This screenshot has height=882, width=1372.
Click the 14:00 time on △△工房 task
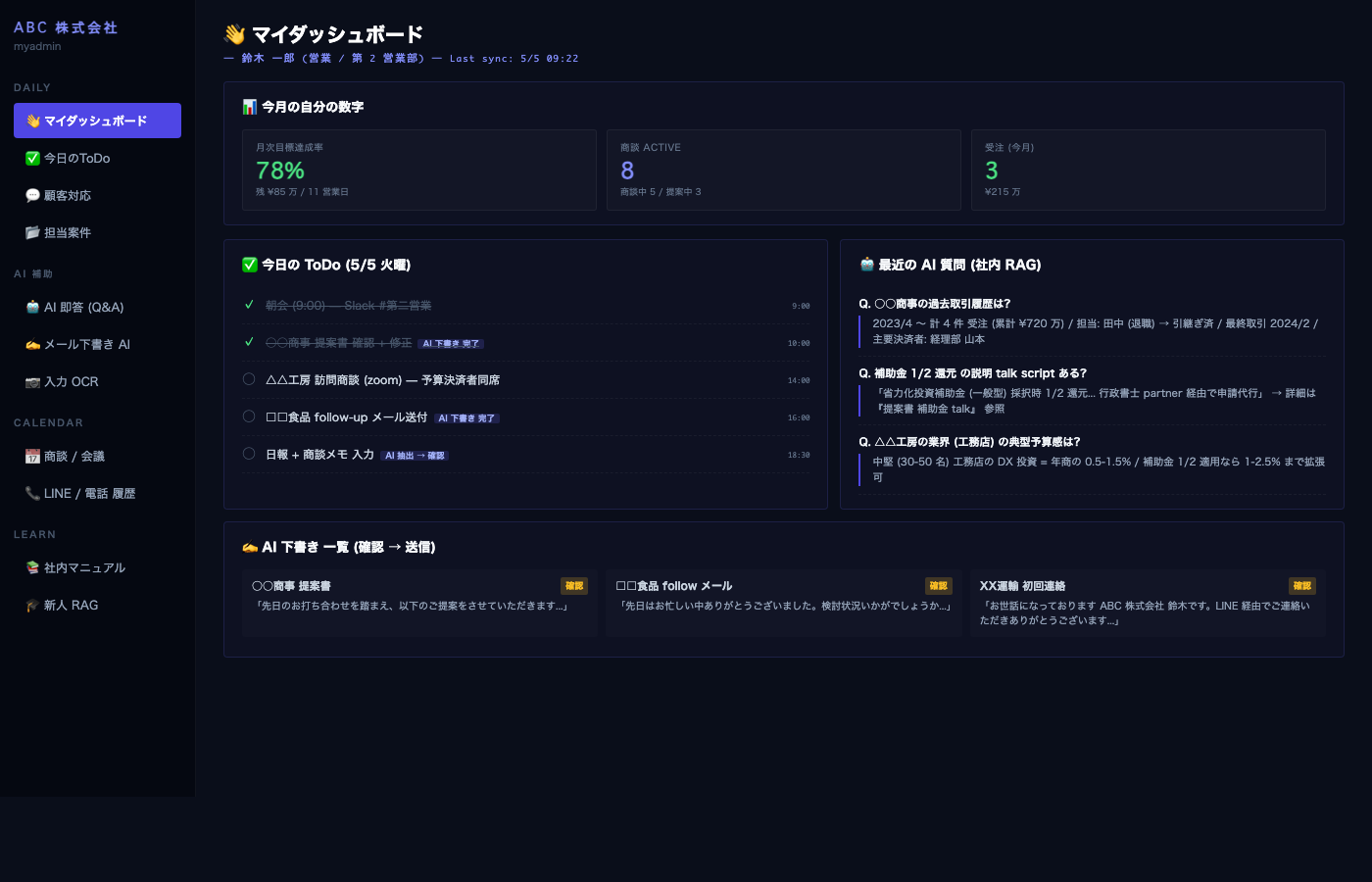799,380
